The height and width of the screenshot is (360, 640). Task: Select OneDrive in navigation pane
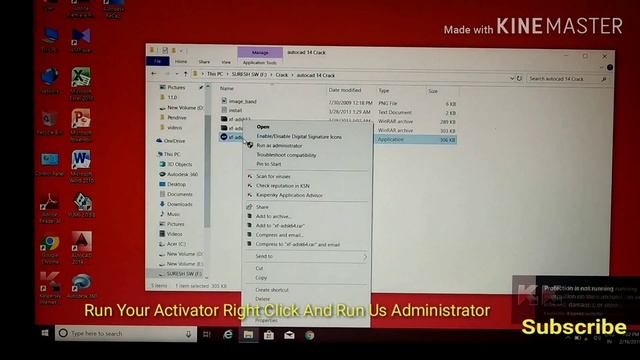(x=174, y=141)
